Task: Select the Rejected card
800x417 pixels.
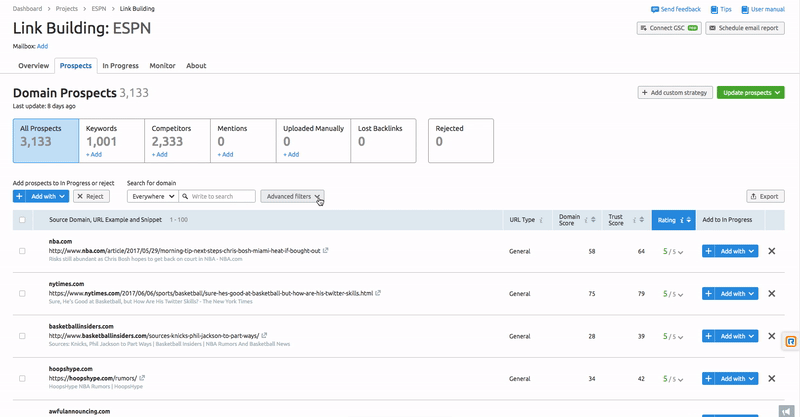Action: tap(461, 141)
